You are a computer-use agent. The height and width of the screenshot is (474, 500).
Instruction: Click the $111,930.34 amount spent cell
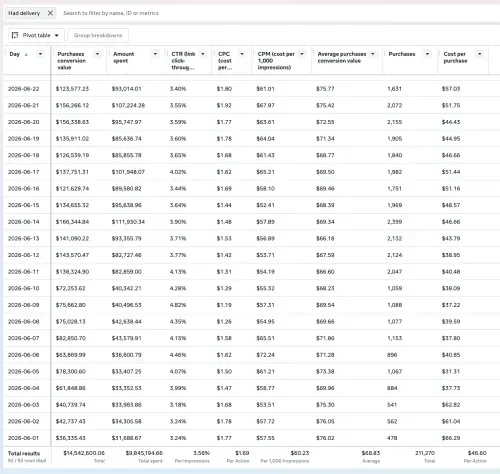pos(128,222)
